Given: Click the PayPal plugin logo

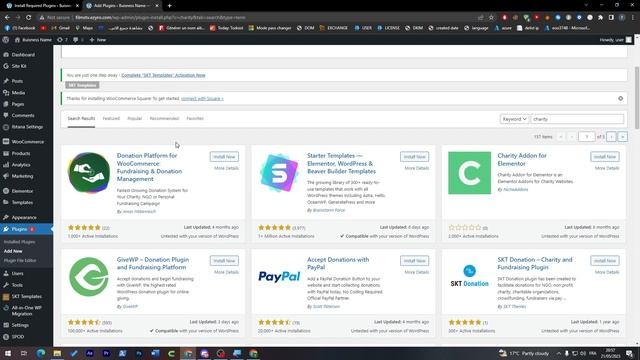Looking at the screenshot, I should (x=279, y=277).
